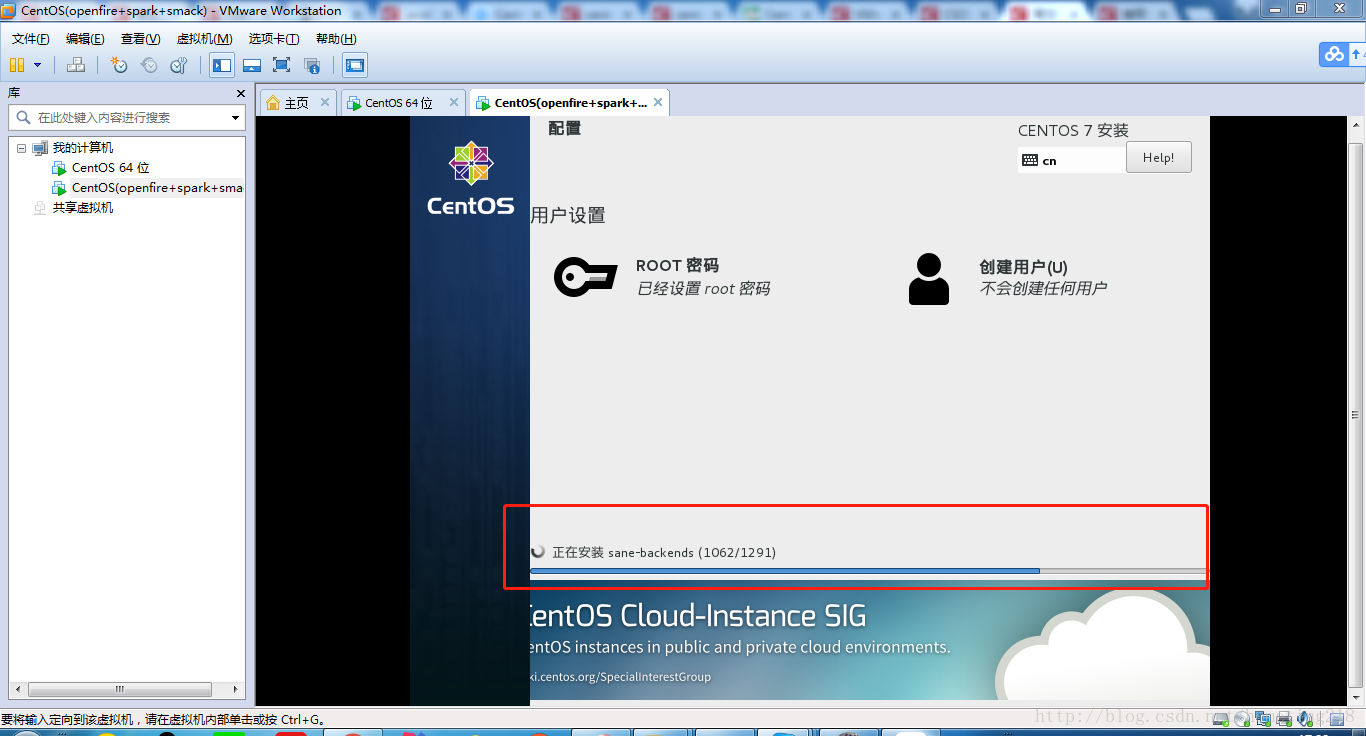Screen dimensions: 1366x736
Task: Click the 不会创建任何用户 status text
Action: pos(1043,288)
